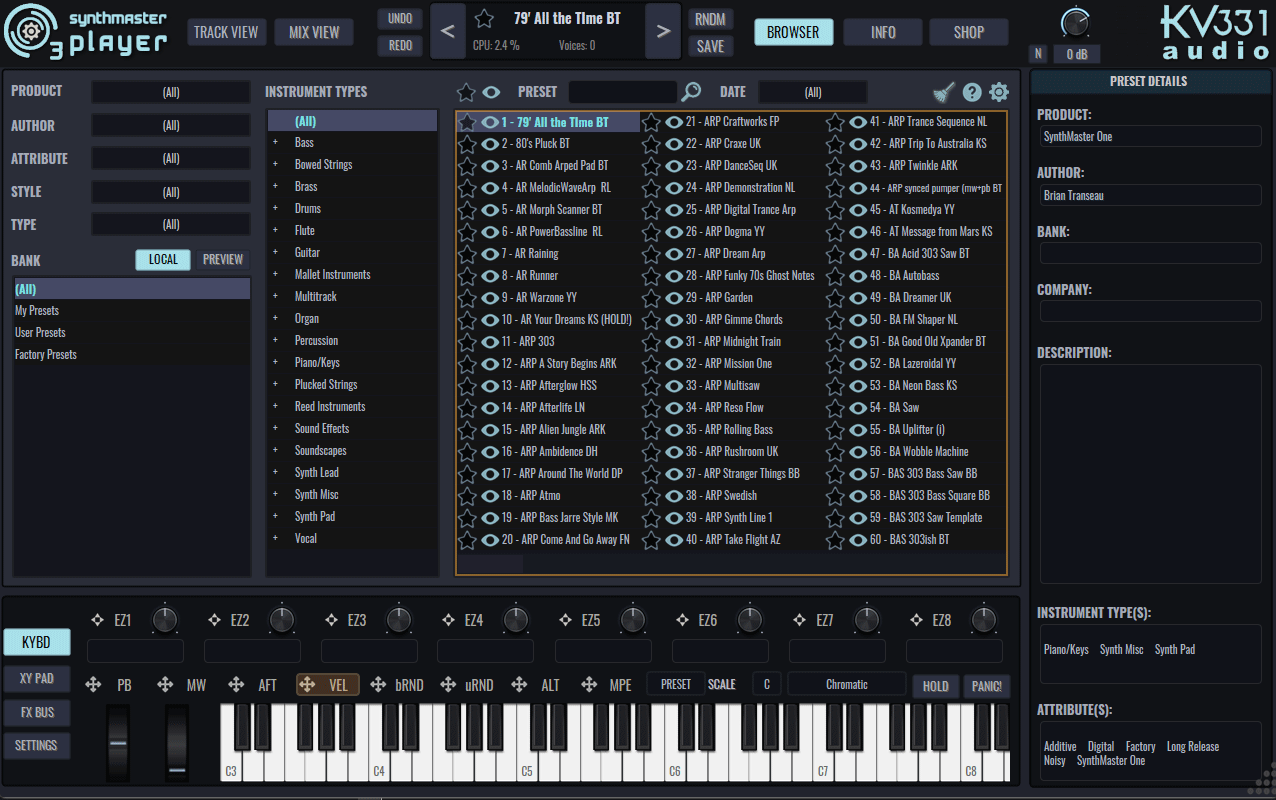
Task: Toggle eye for 60 - BAS 303ish BT
Action: [858, 540]
